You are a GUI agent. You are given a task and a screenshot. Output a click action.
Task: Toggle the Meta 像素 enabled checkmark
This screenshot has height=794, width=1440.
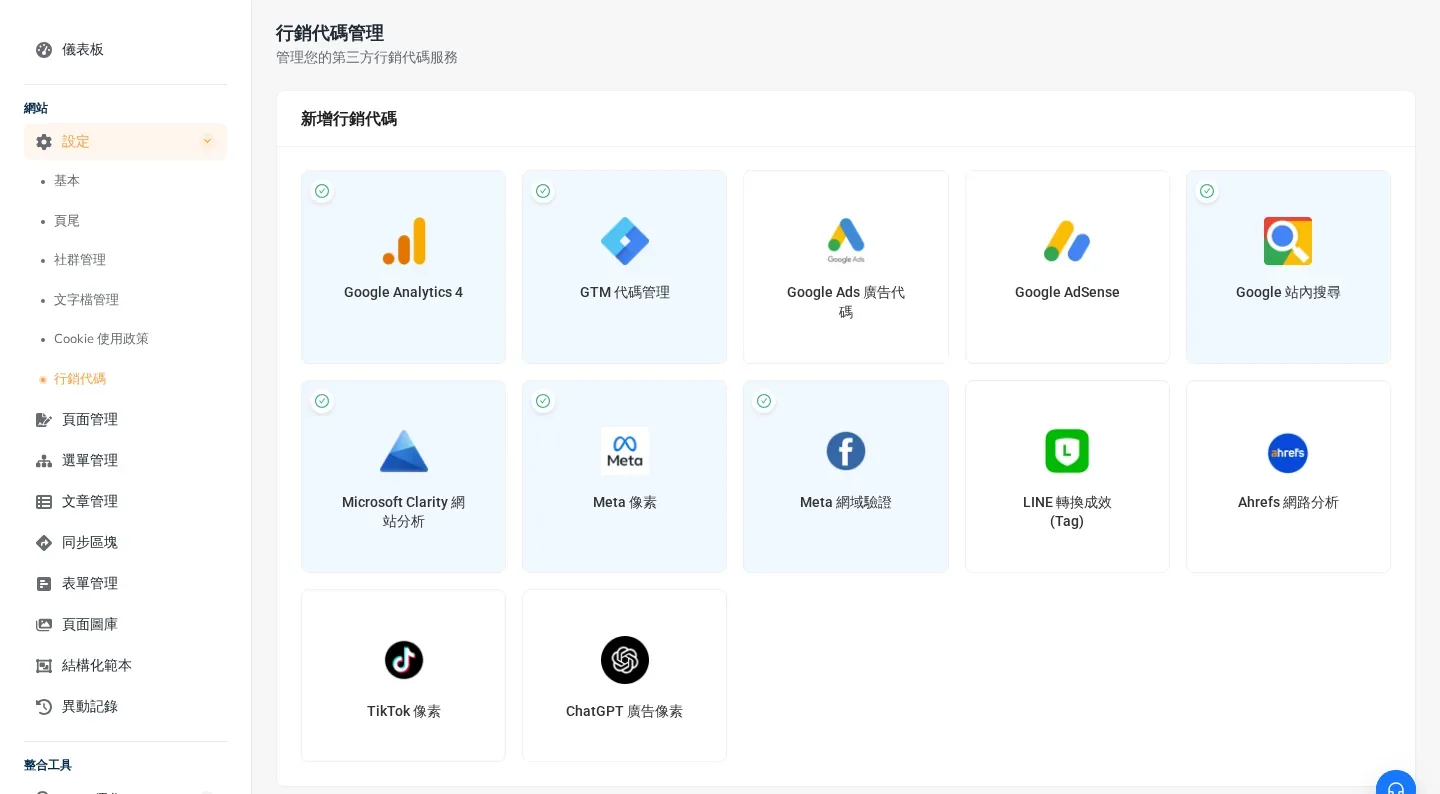pyautogui.click(x=543, y=401)
